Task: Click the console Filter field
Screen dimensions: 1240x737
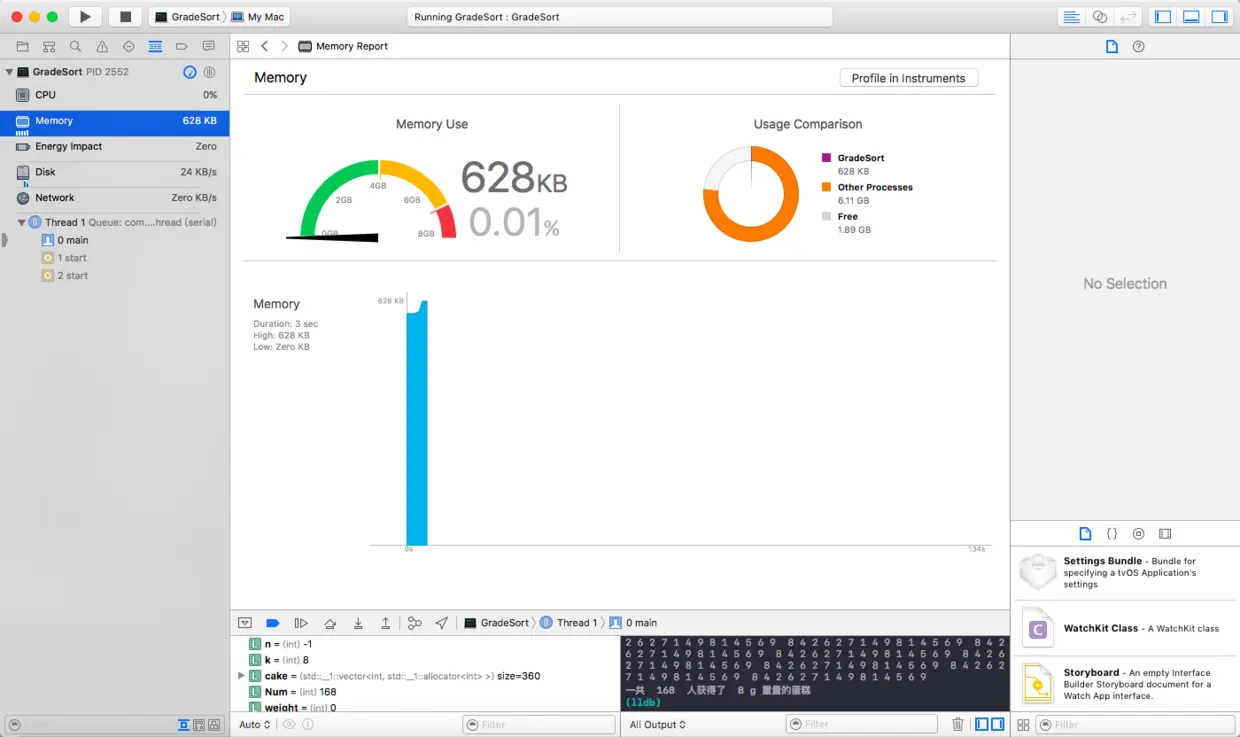Action: click(861, 724)
